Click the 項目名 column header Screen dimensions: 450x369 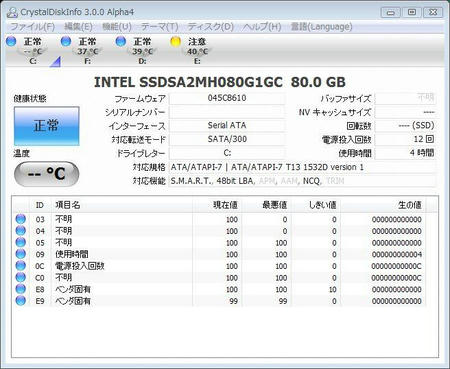coord(122,205)
